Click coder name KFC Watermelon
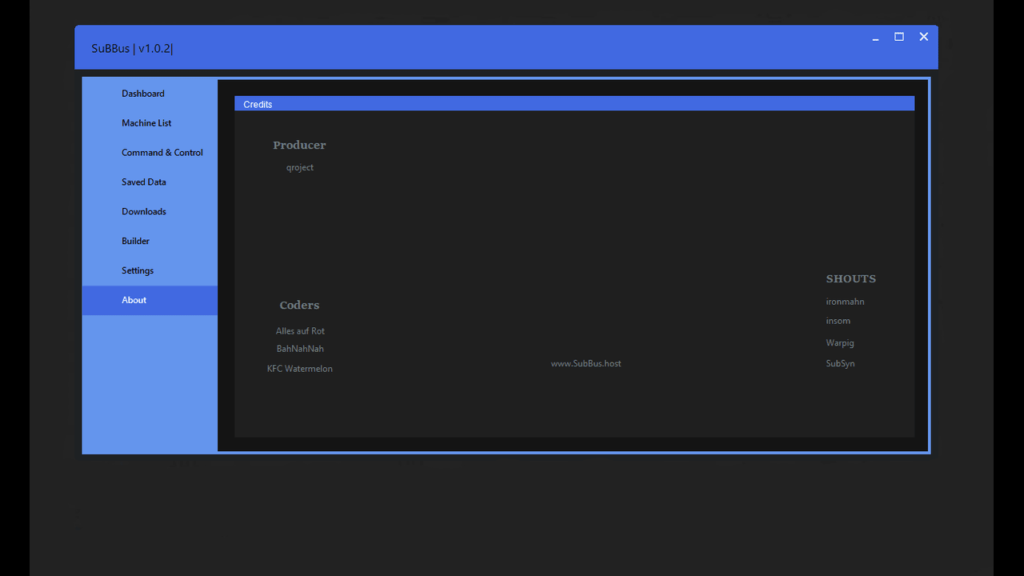Screen dimensions: 1024x576 coord(300,368)
